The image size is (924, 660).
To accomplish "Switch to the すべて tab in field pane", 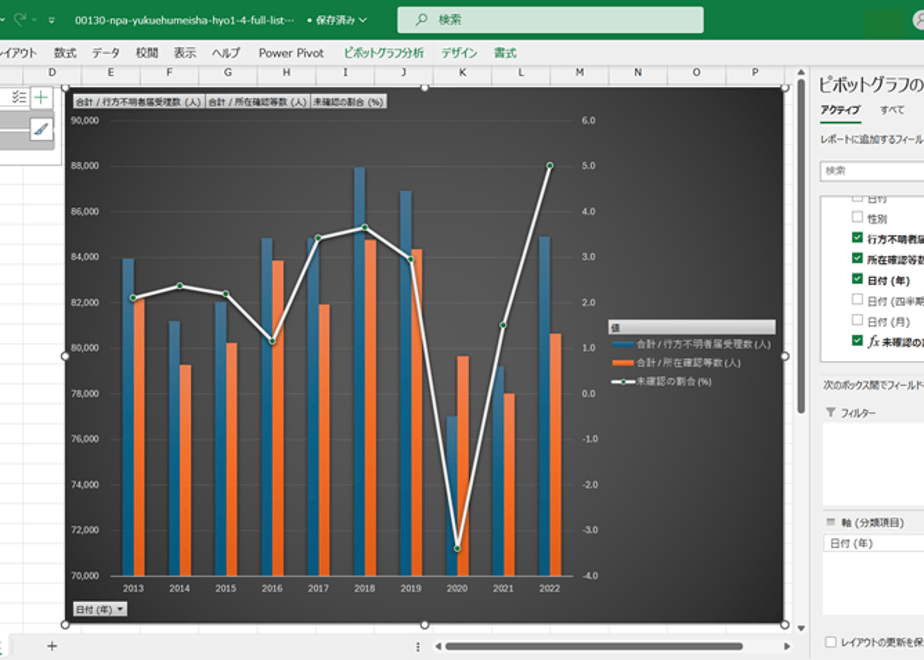I will coord(892,110).
